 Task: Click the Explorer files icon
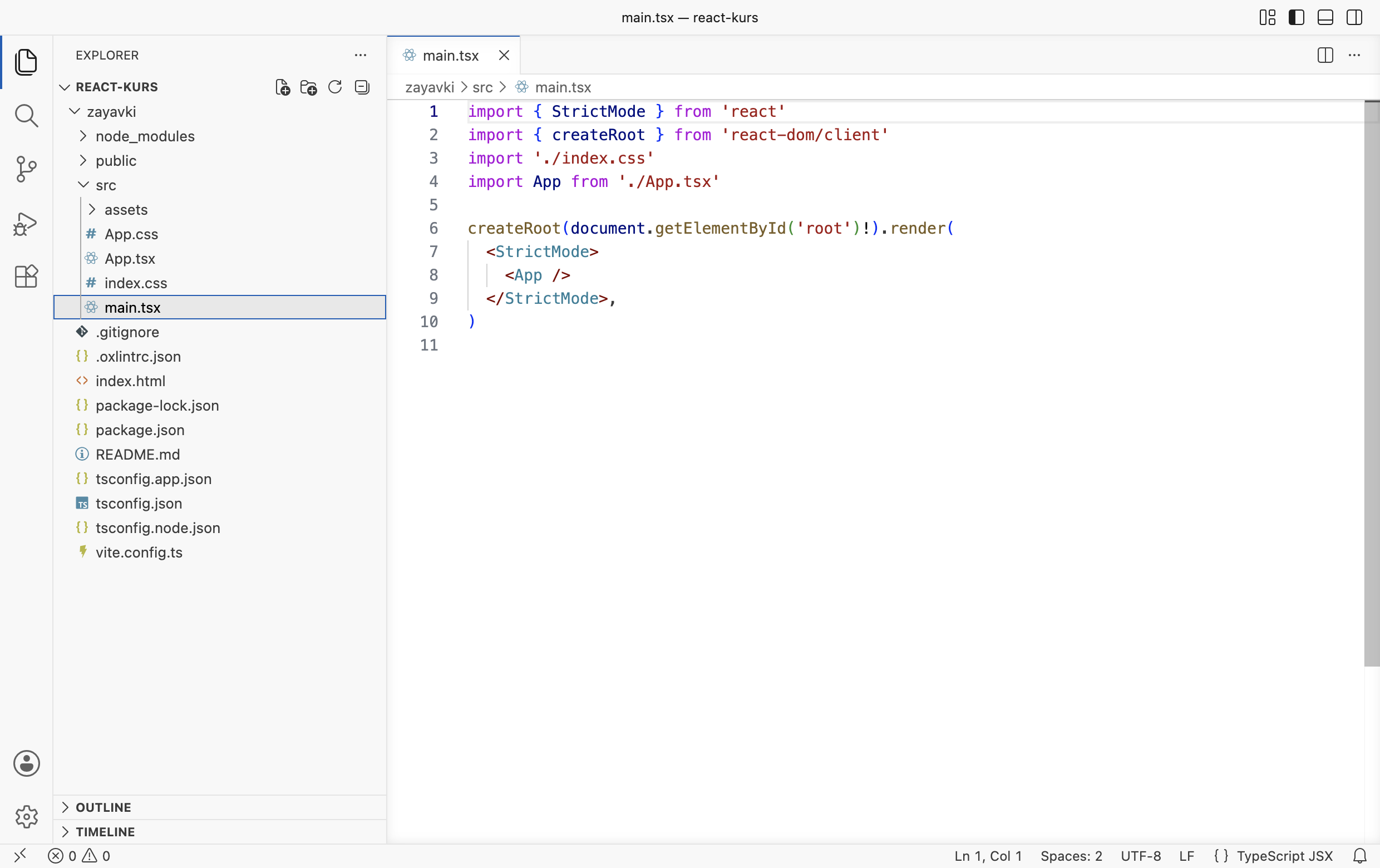tap(26, 62)
